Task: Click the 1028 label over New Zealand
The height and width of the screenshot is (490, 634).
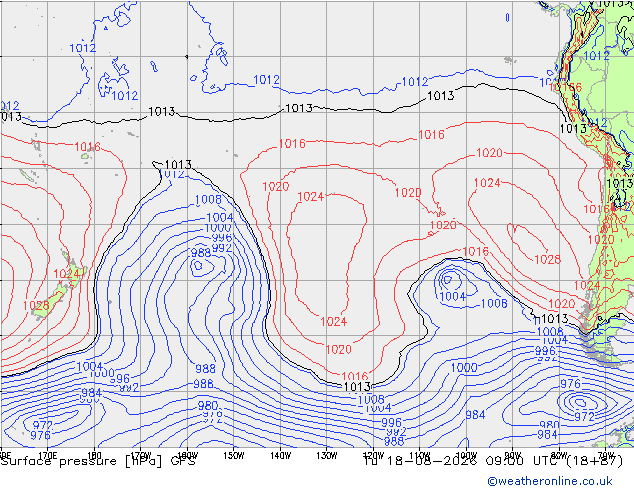Action: tap(36, 306)
